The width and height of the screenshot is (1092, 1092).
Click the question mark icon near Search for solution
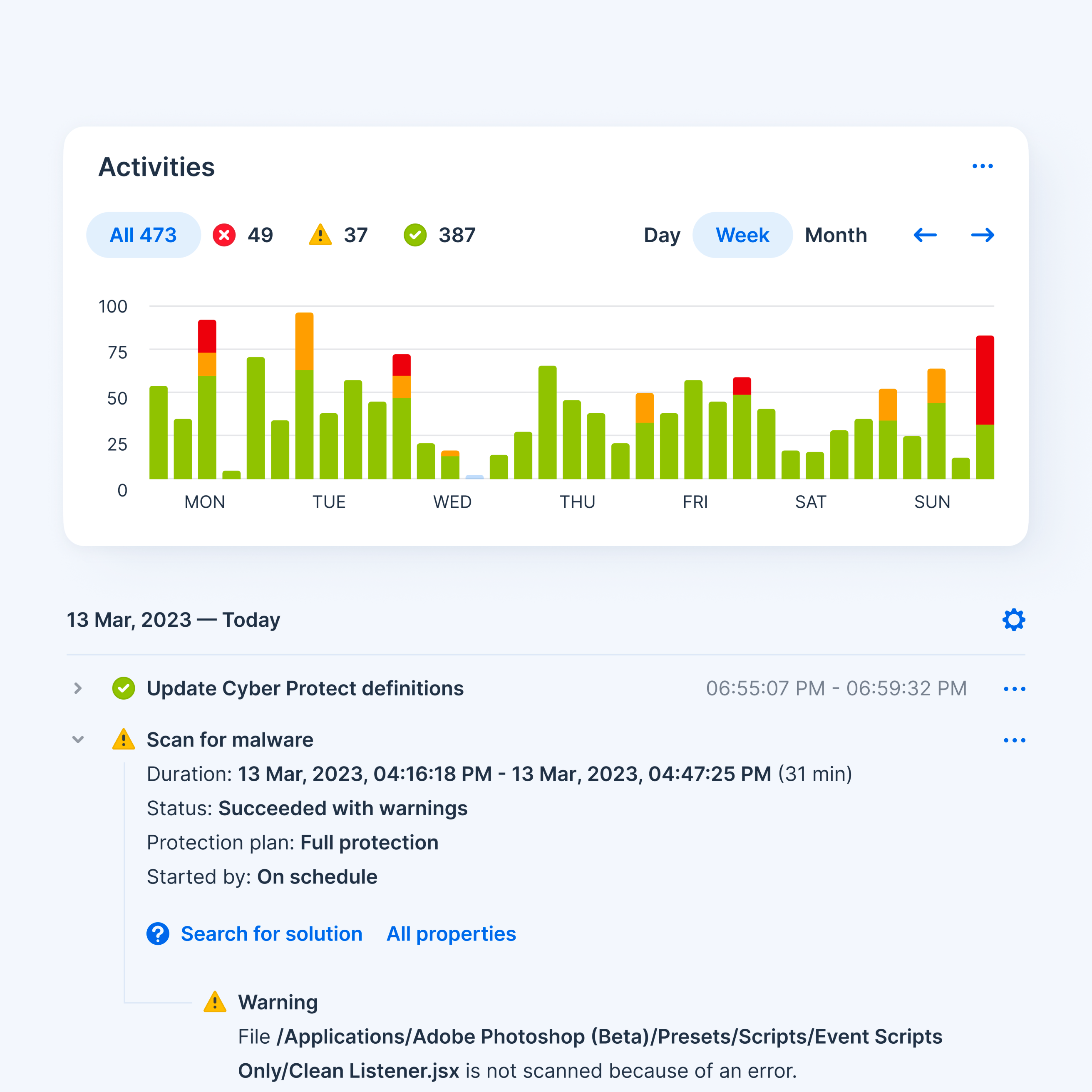(x=158, y=934)
